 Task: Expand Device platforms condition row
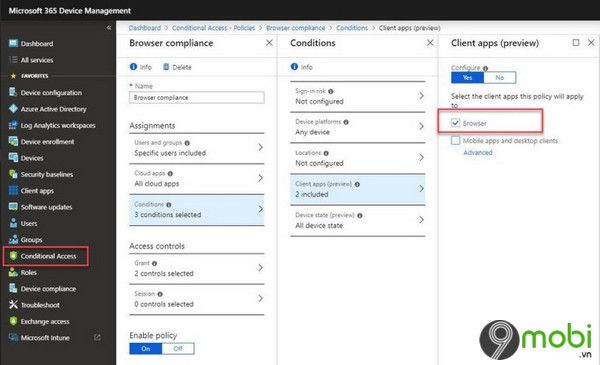[358, 127]
